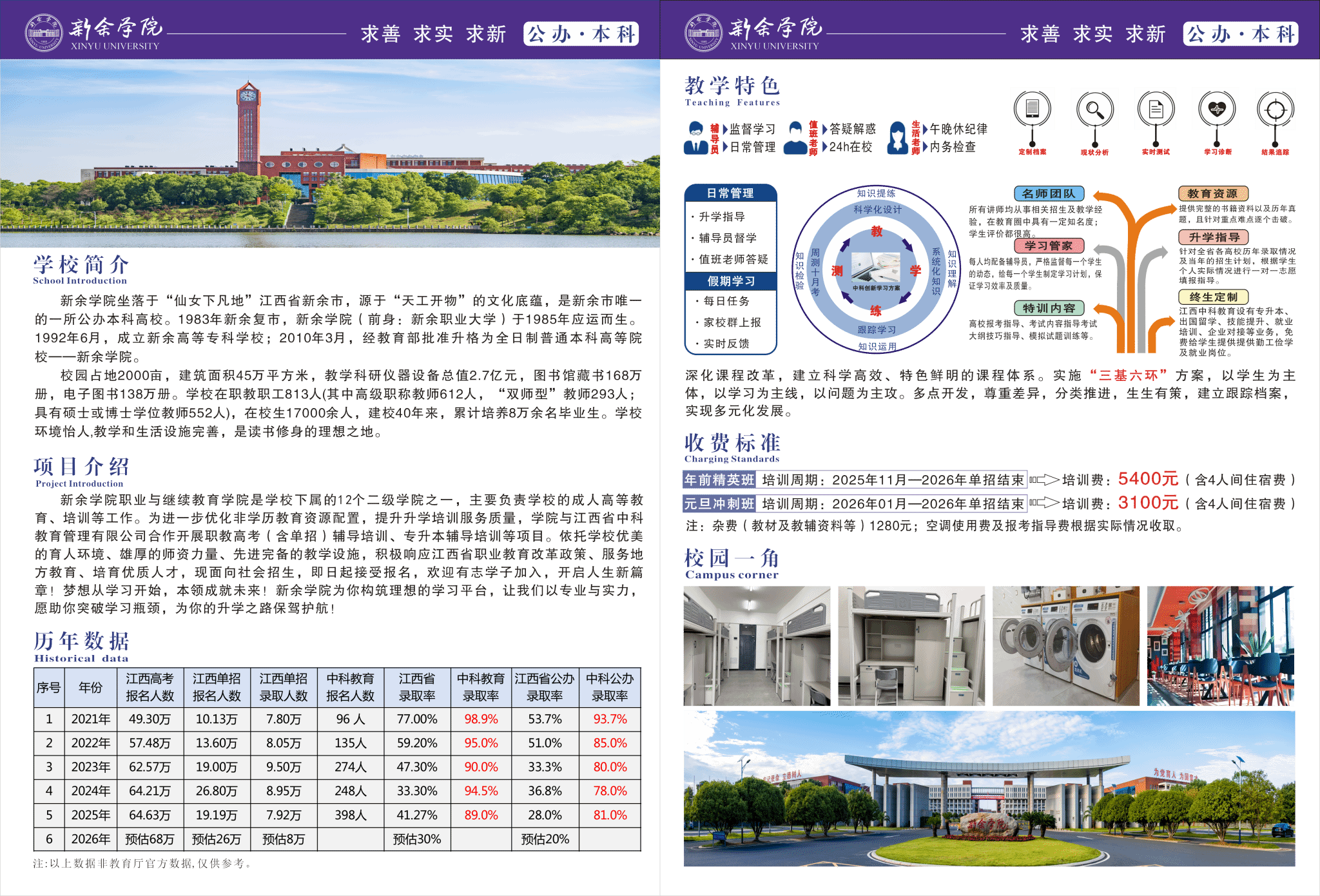Click the magnifying glass analysis icon
Screen dimensions: 1320x896
pyautogui.click(x=1094, y=109)
